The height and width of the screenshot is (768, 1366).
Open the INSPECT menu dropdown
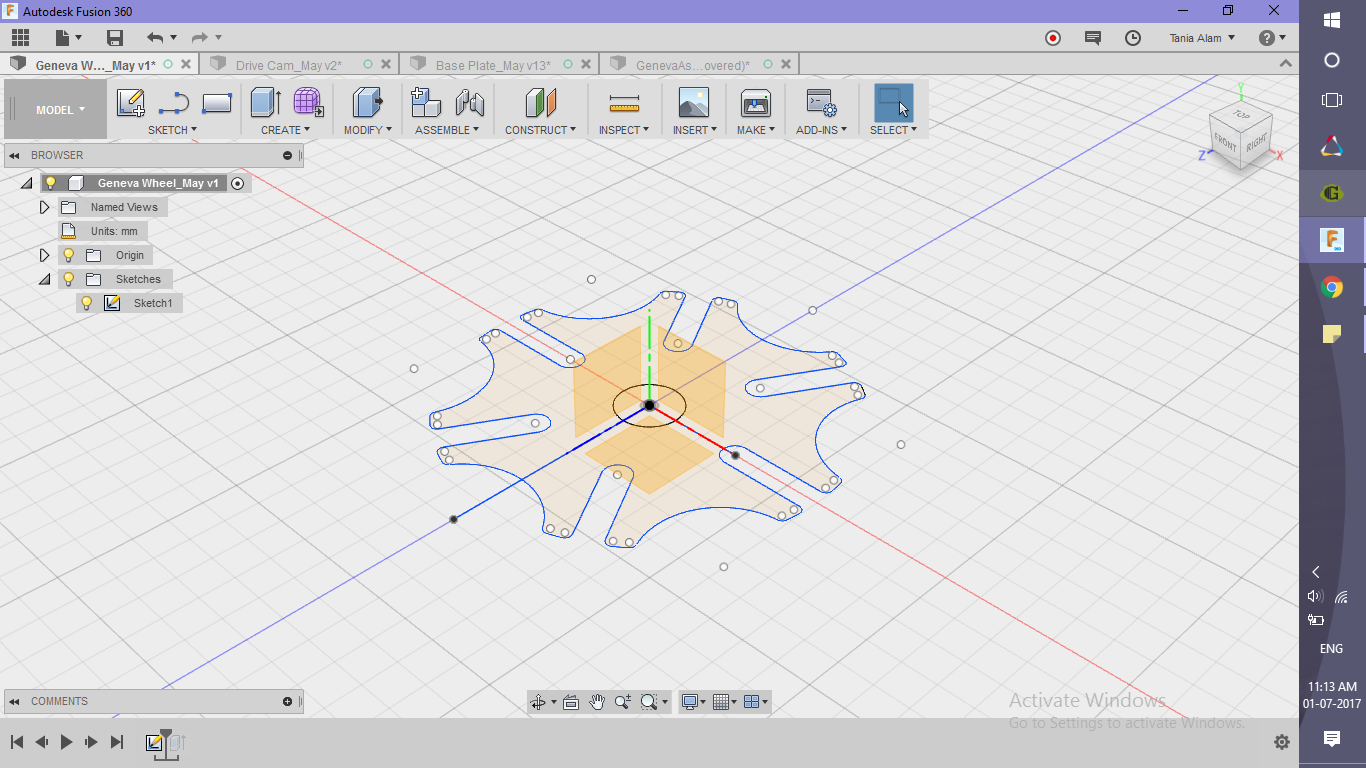point(624,130)
